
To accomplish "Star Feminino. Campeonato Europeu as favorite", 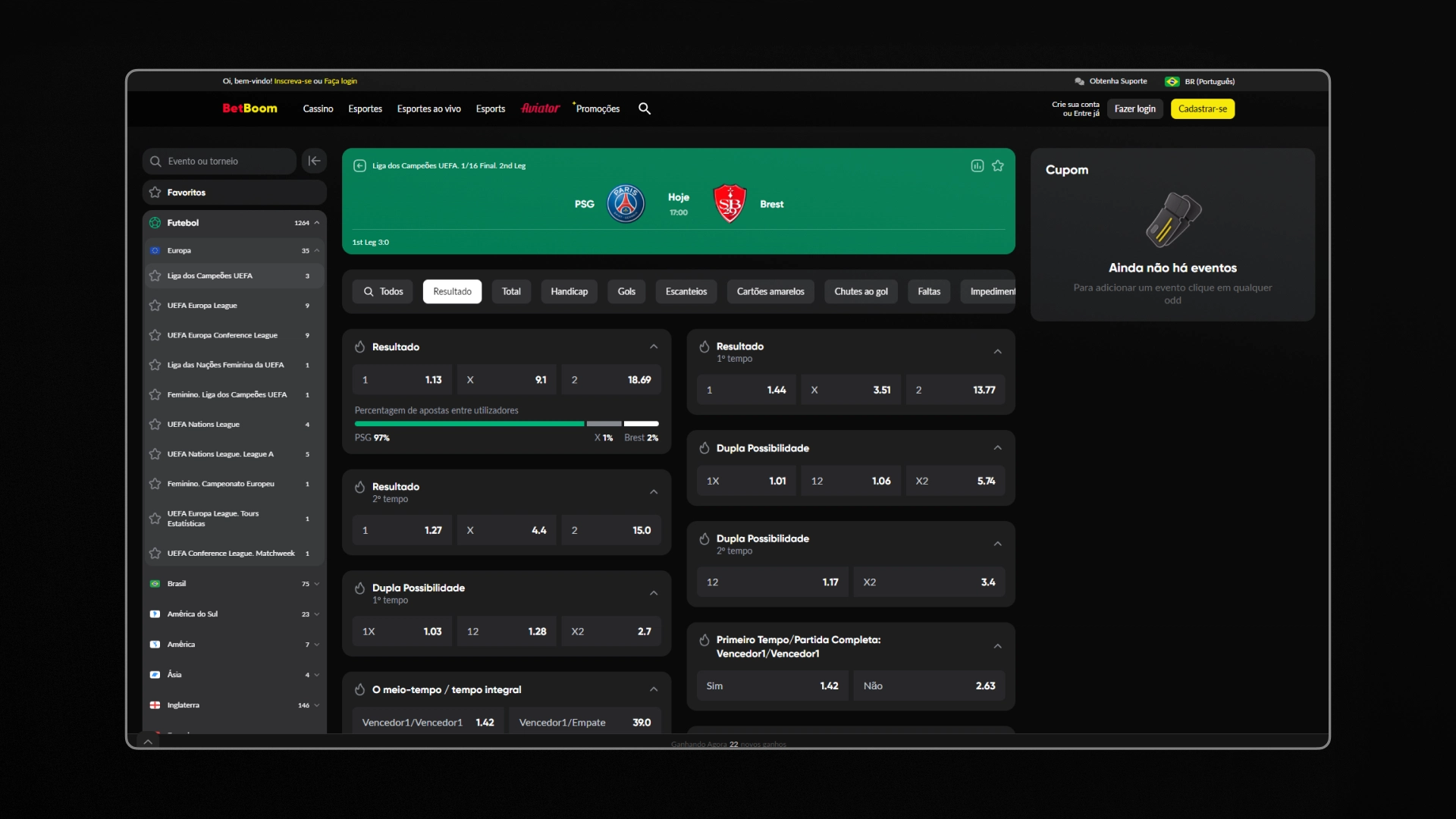I will [155, 483].
